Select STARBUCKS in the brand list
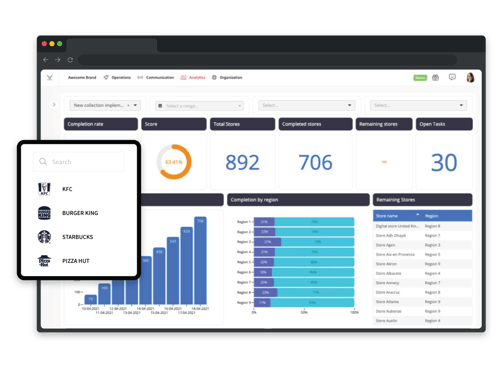 pos(77,237)
